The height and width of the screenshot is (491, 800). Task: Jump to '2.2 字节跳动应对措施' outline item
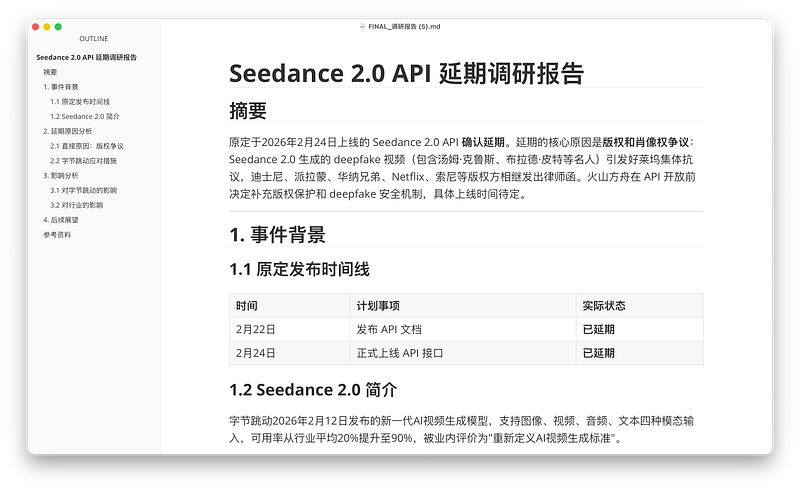(x=83, y=161)
